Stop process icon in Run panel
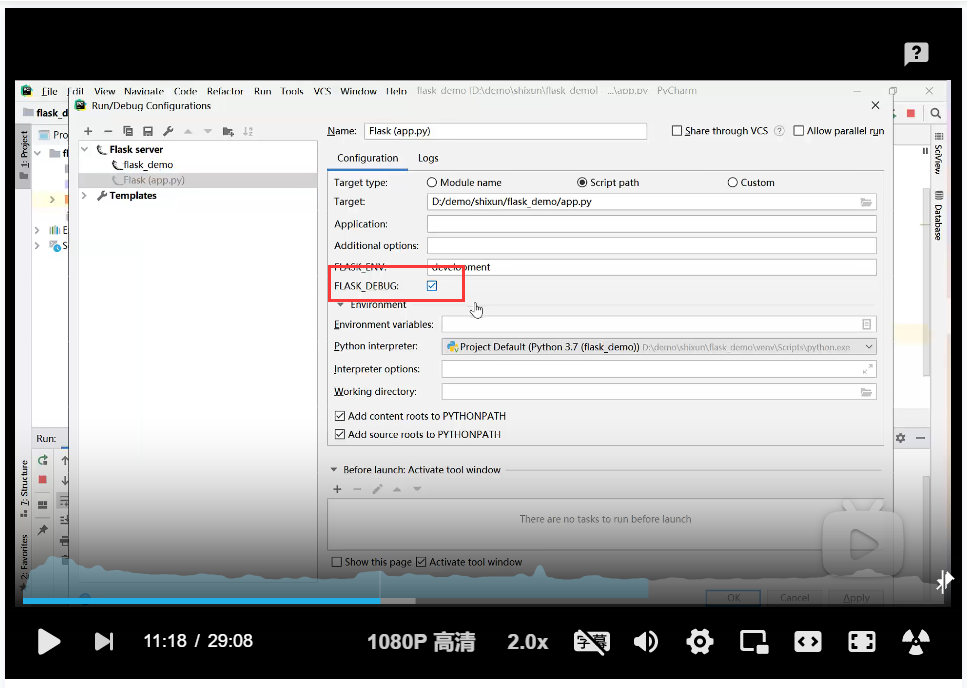Viewport: 967px width, 688px height. point(43,479)
